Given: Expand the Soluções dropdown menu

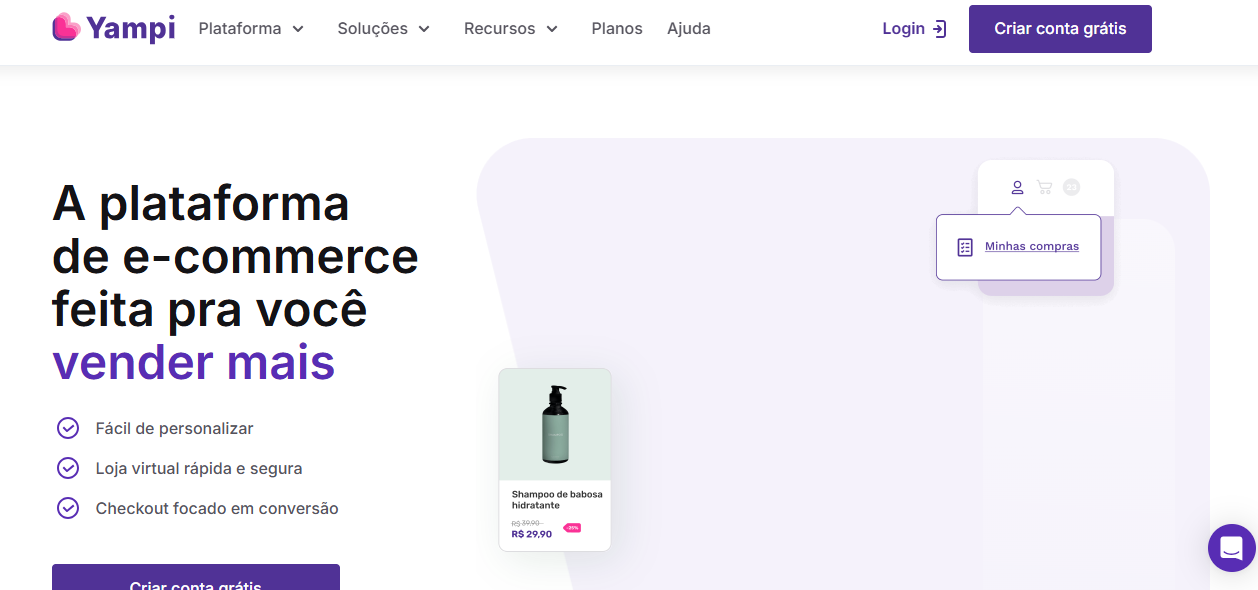Looking at the screenshot, I should 384,29.
